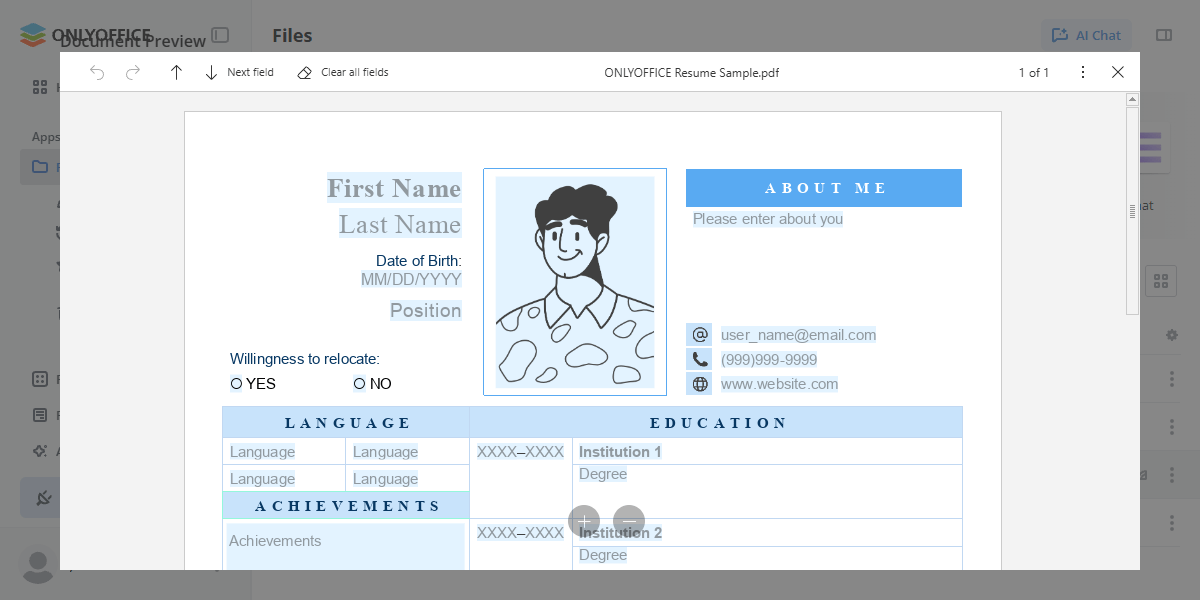
Task: Select YES for willingness to relocate
Action: pos(236,383)
